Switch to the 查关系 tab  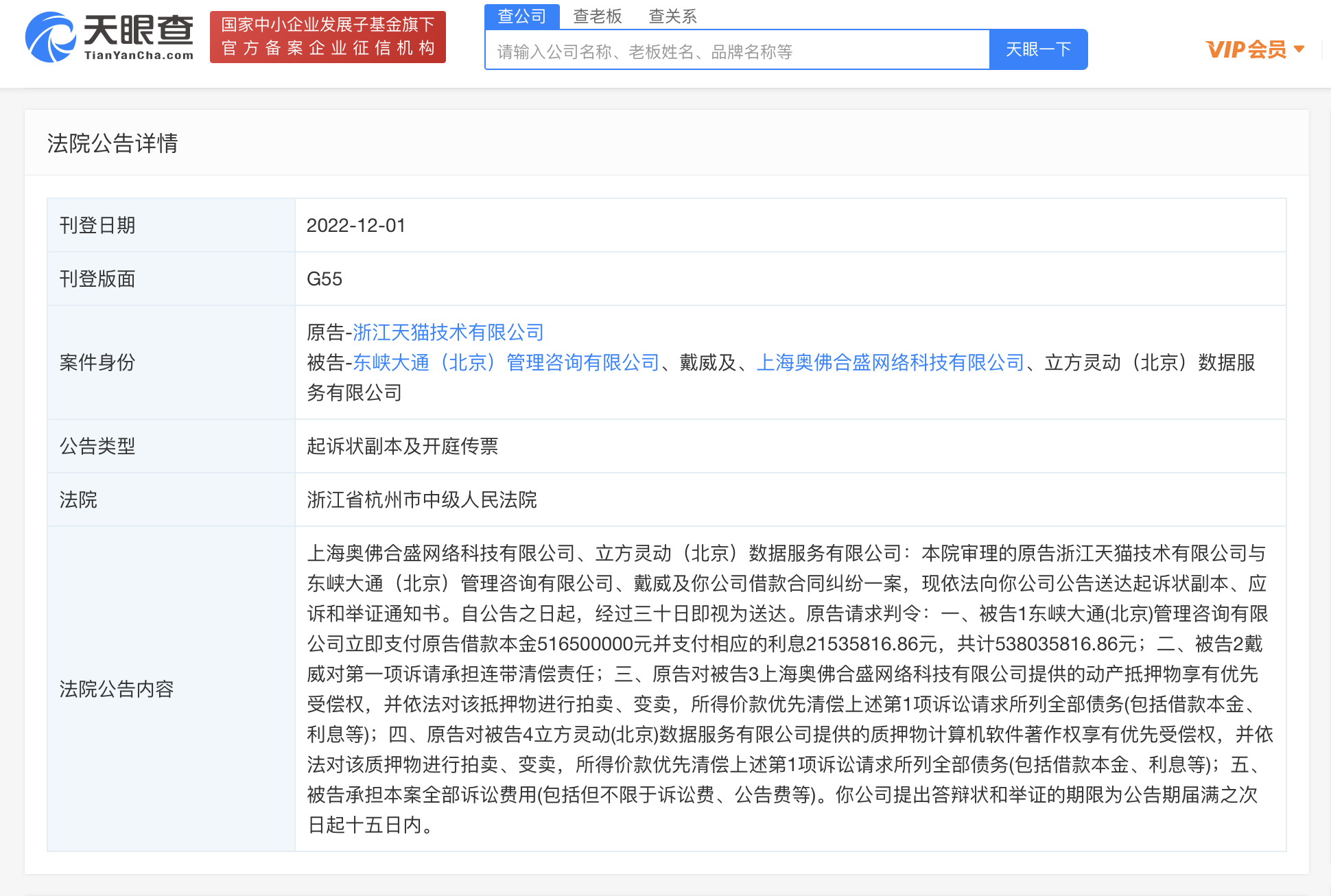672,16
